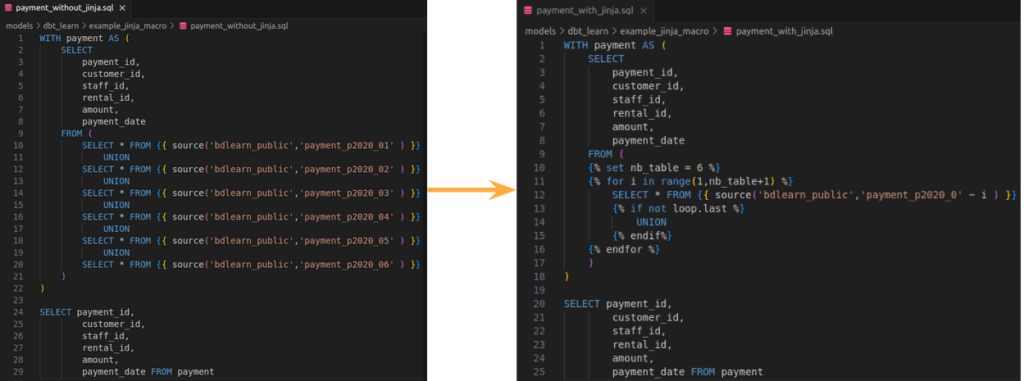Expand chevron after 'models' in right breadcrumb
This screenshot has height=381, width=1024.
click(561, 31)
